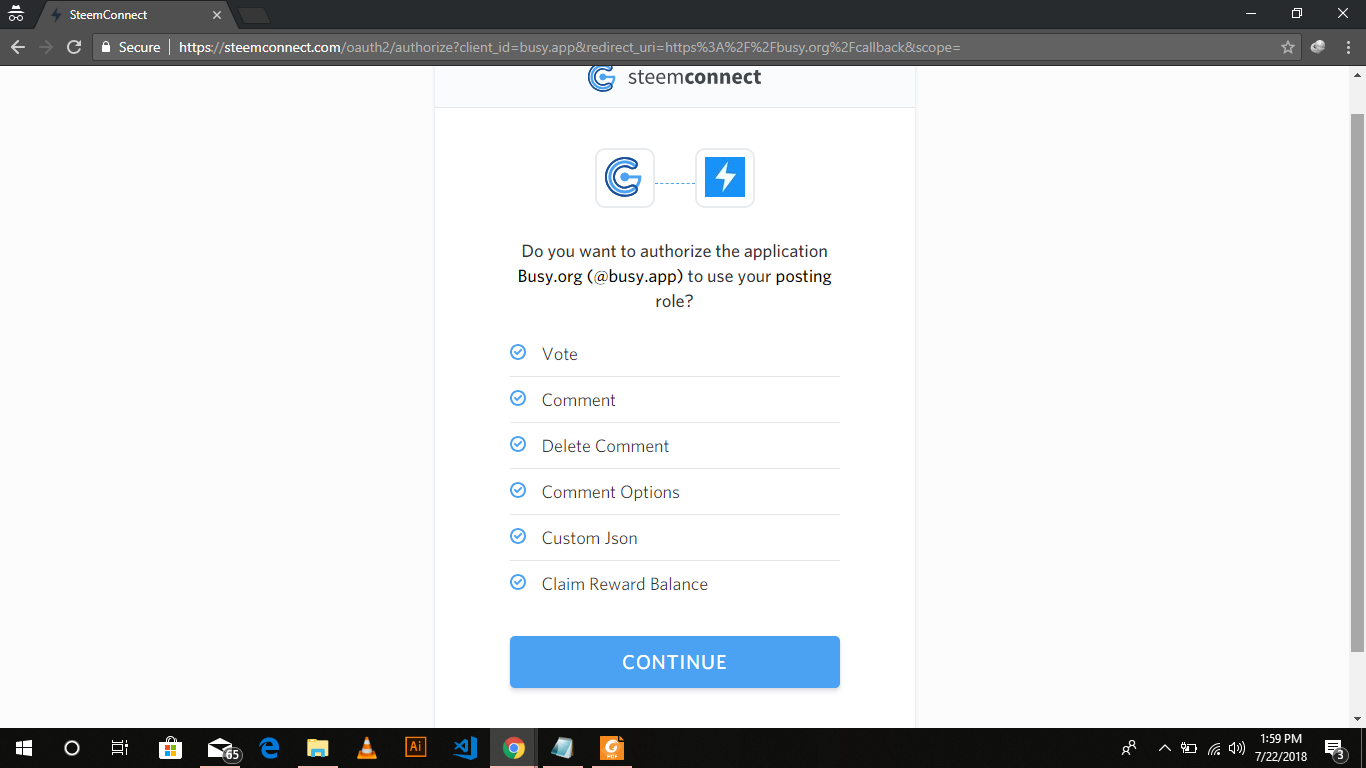
Task: Click the check icon beside Custom Json
Action: pyautogui.click(x=518, y=537)
